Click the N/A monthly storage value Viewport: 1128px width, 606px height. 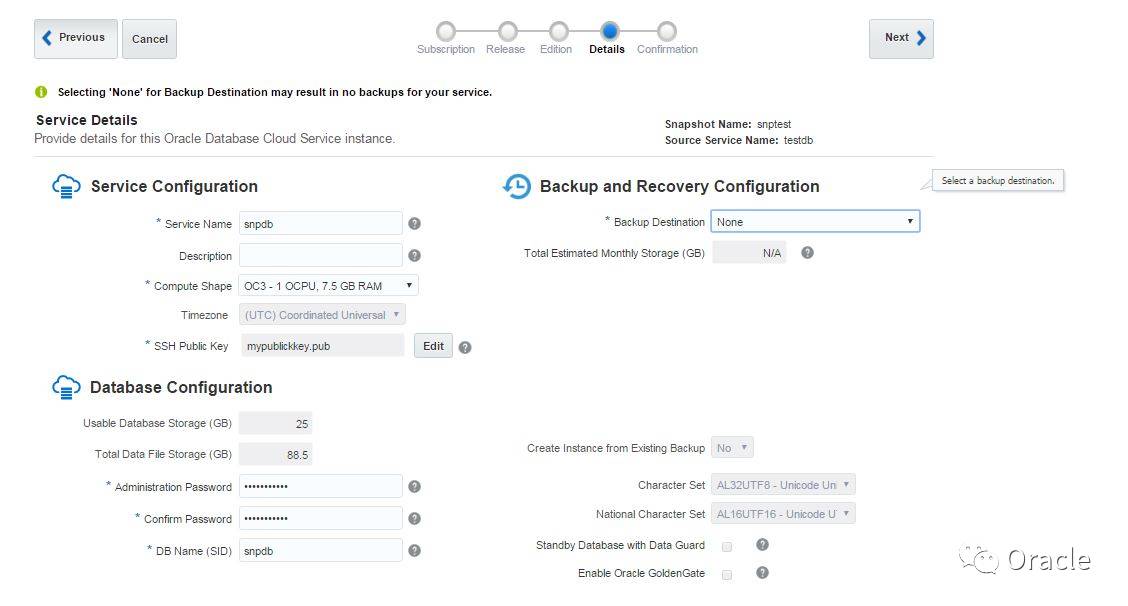(750, 253)
